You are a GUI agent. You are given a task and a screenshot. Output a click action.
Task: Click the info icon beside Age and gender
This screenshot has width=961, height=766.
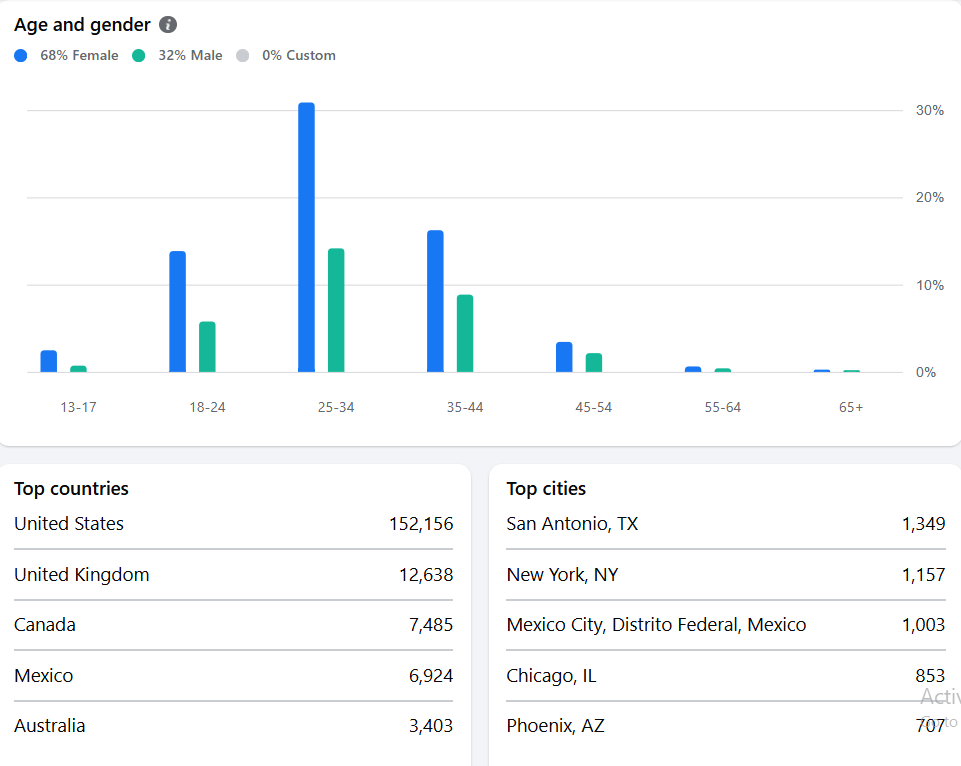(x=168, y=25)
